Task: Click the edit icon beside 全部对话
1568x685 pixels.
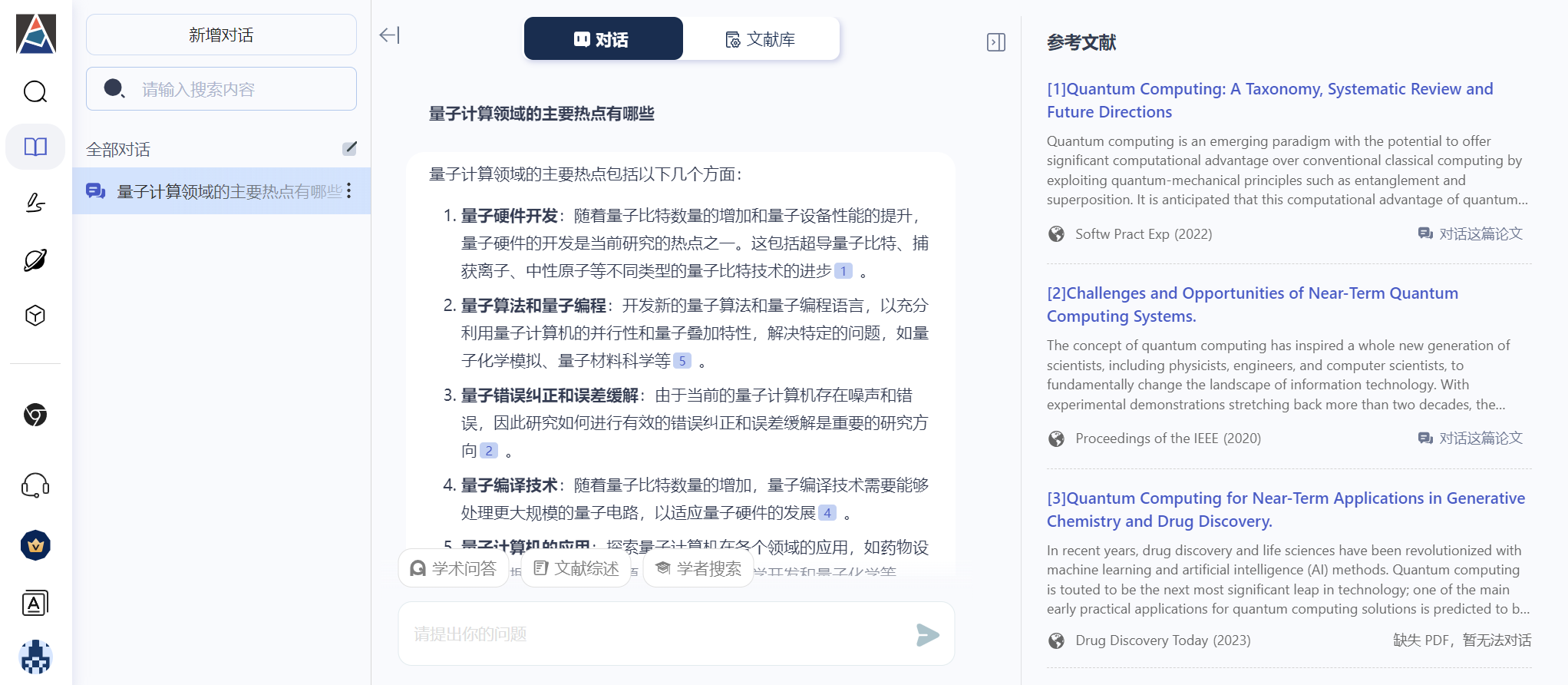Action: pos(349,148)
